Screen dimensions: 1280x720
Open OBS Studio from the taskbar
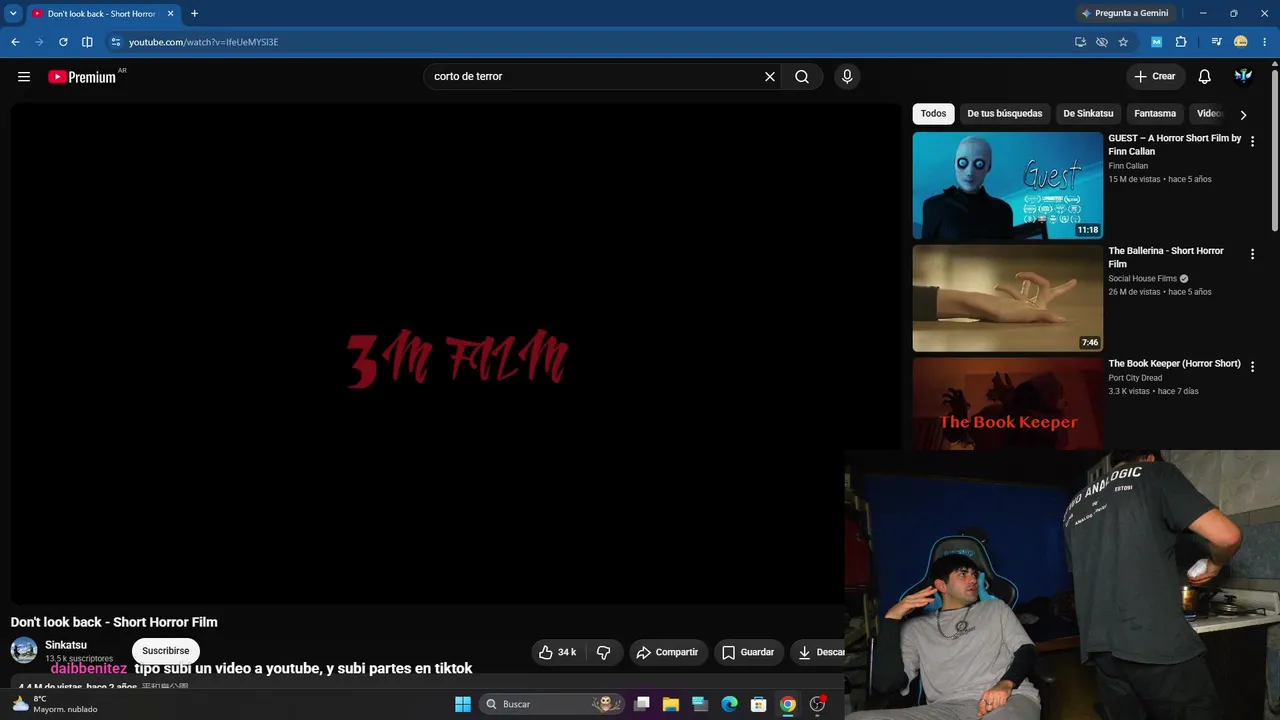817,704
